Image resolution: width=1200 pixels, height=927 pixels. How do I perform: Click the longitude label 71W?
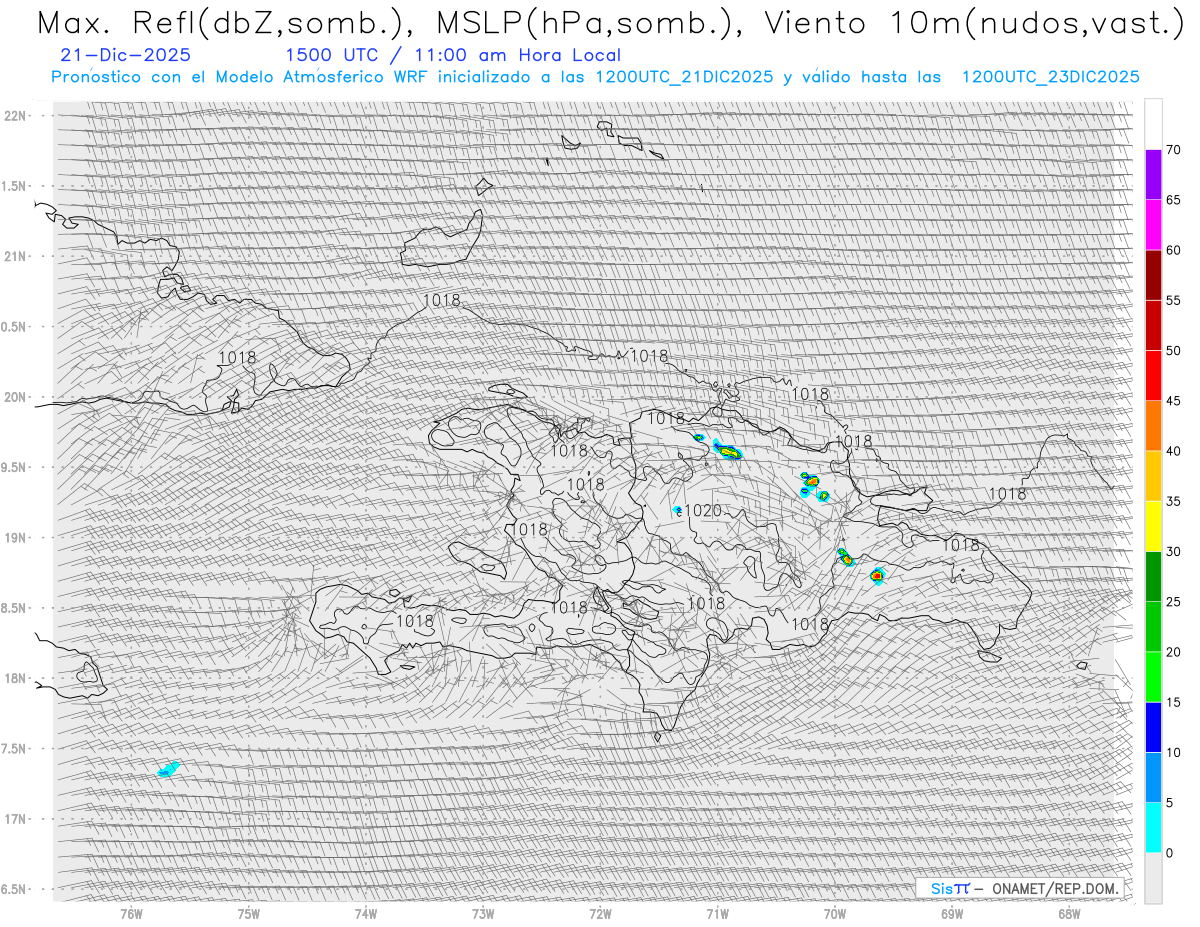click(x=717, y=914)
